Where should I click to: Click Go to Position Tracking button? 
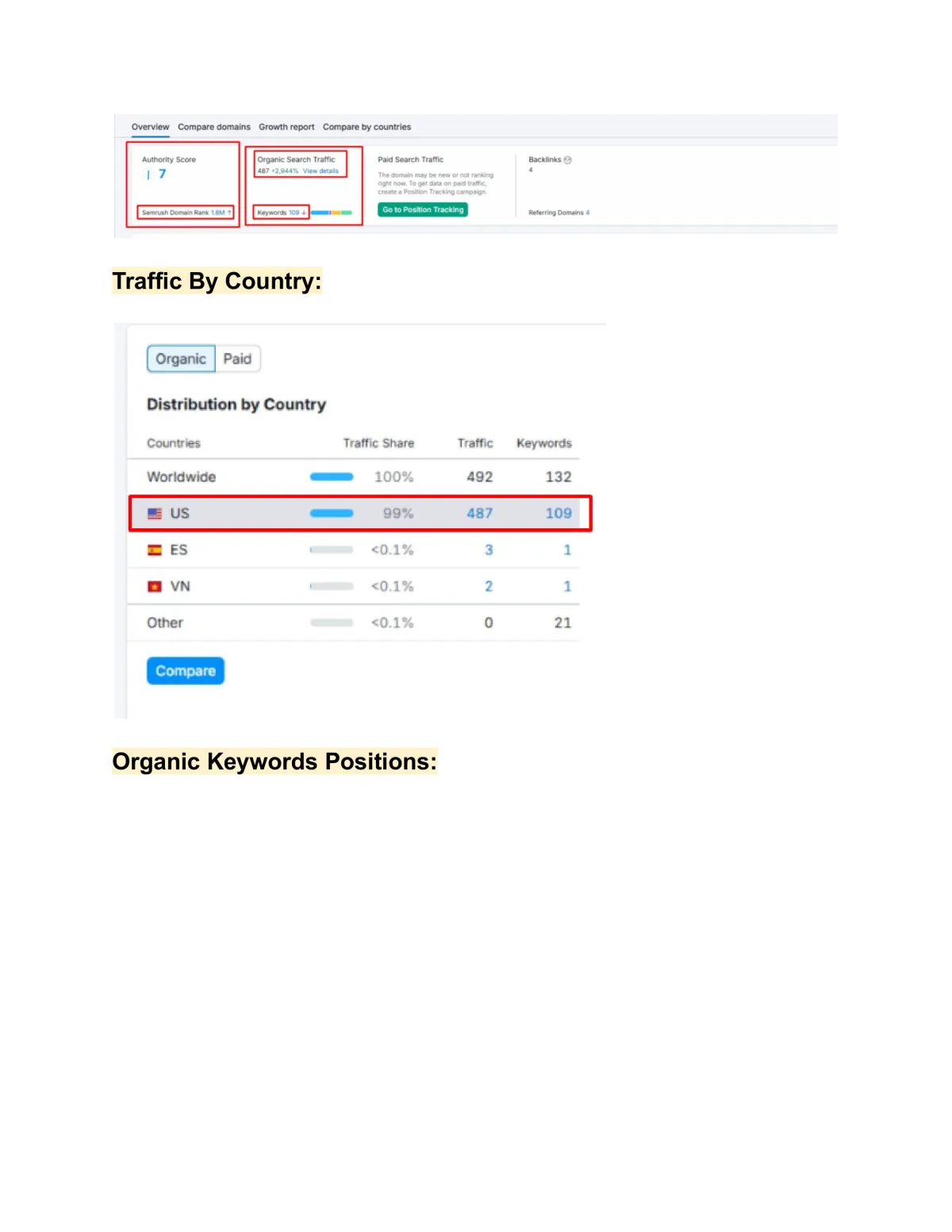click(x=423, y=209)
